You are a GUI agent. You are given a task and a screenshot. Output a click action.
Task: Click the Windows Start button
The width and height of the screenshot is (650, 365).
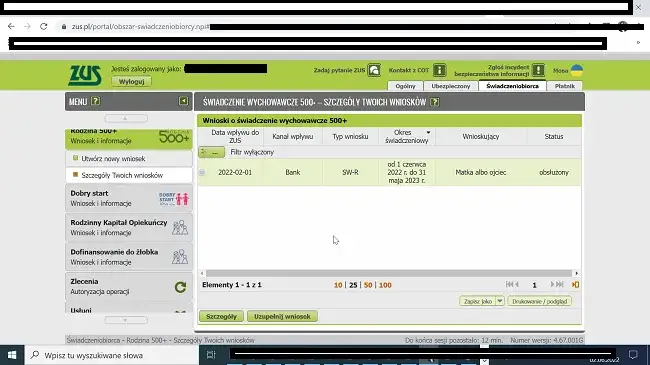(x=12, y=355)
